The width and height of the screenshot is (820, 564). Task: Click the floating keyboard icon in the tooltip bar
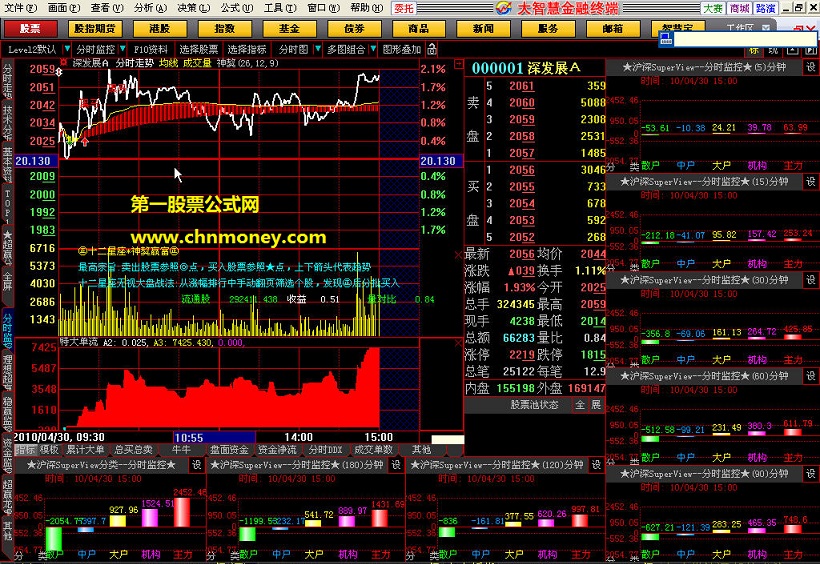(666, 39)
